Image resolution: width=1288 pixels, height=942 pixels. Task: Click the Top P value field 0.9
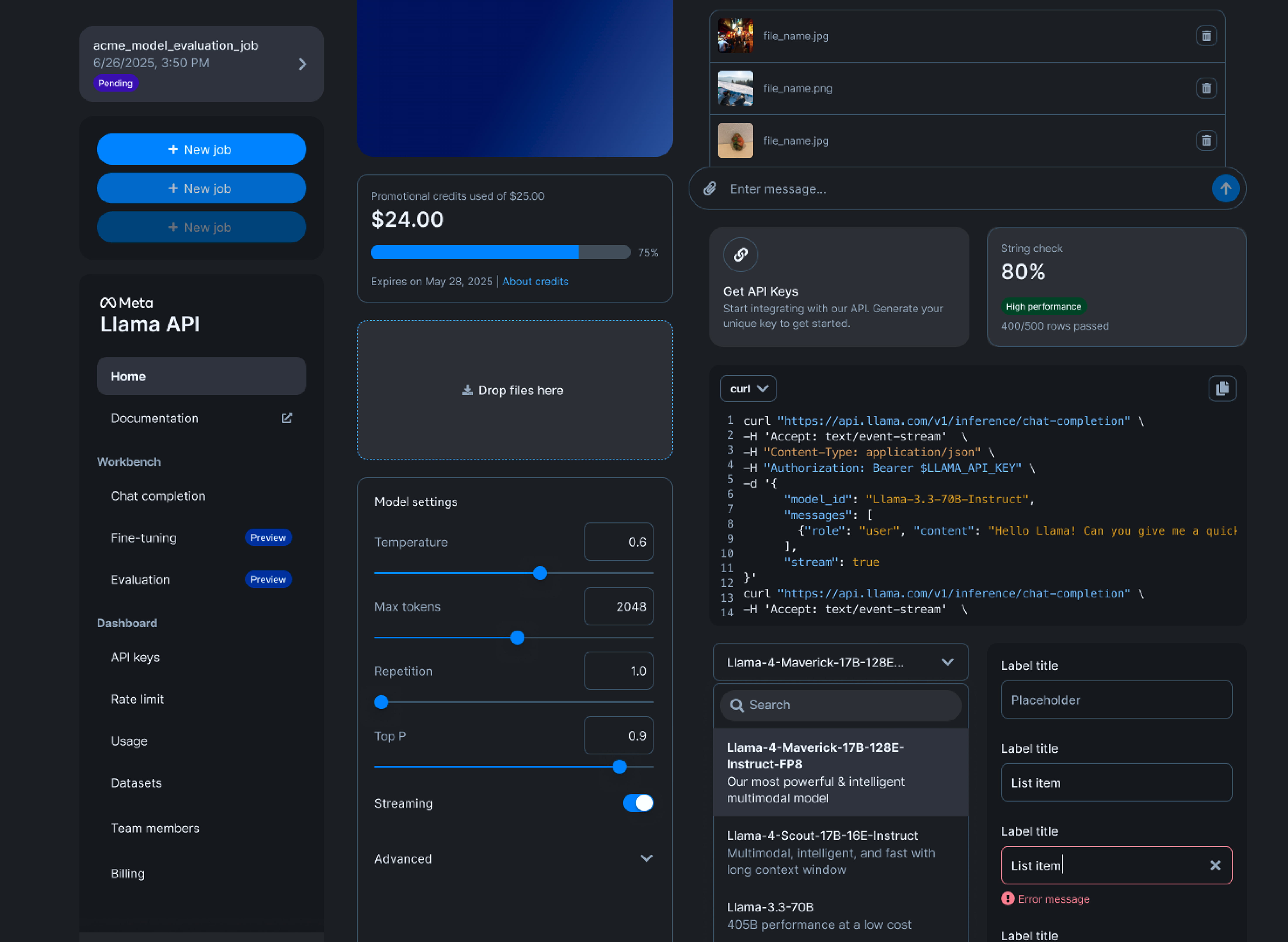point(618,735)
